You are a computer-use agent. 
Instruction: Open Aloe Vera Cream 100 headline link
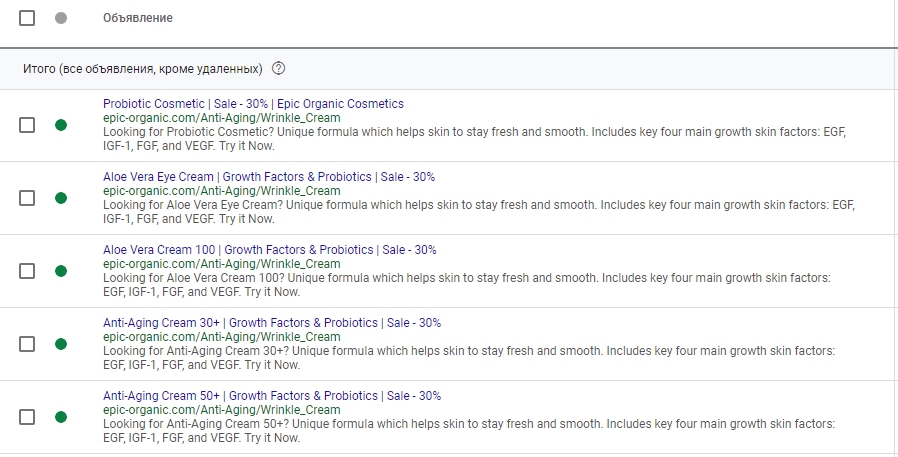point(270,250)
